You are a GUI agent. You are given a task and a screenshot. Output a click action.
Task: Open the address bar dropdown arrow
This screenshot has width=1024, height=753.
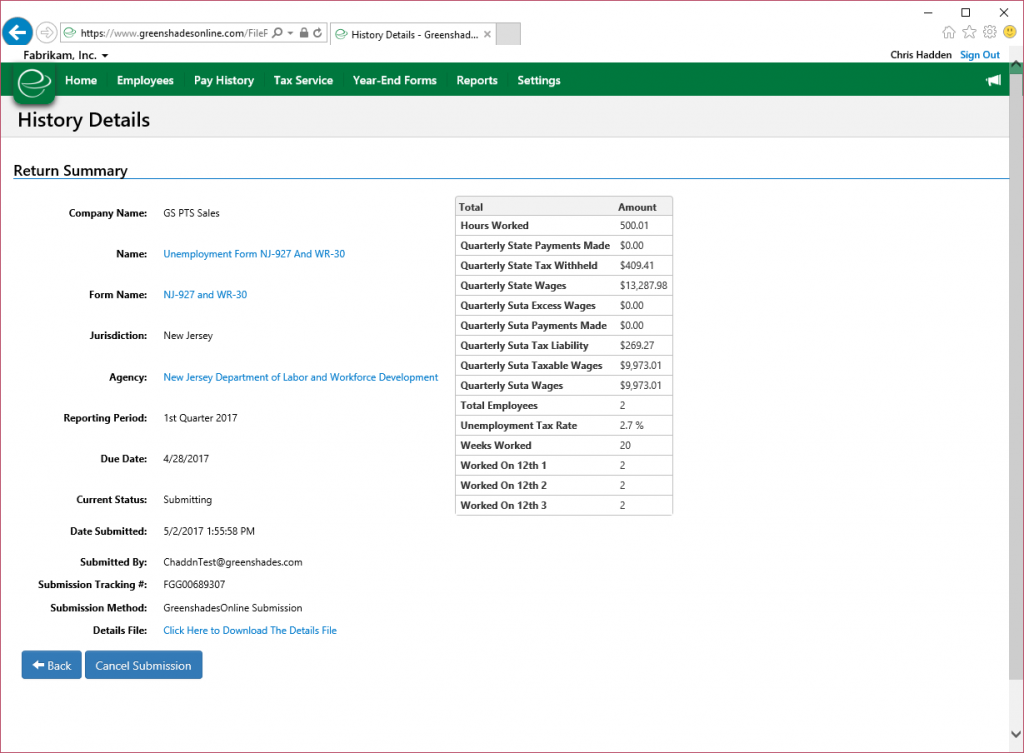tap(291, 33)
